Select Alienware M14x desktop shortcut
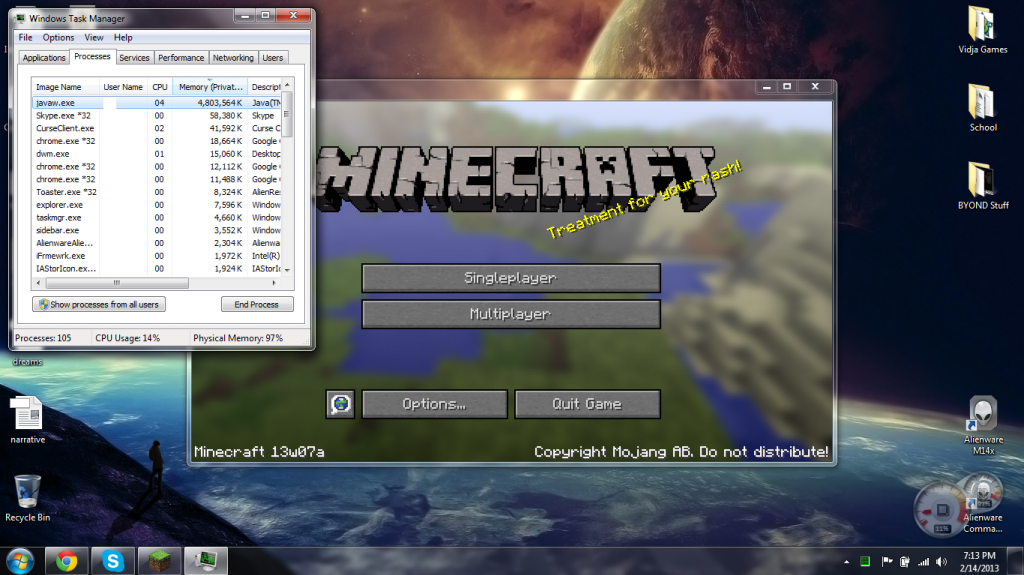1024x575 pixels. [x=983, y=425]
